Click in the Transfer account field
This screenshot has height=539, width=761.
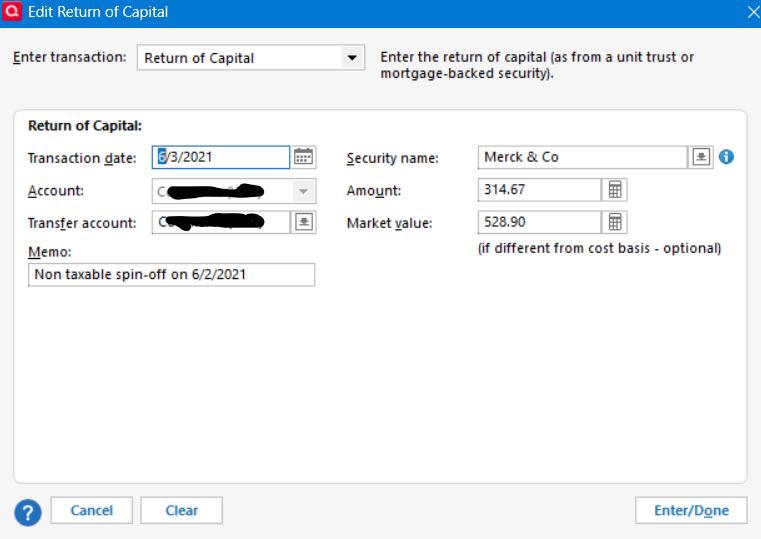221,222
